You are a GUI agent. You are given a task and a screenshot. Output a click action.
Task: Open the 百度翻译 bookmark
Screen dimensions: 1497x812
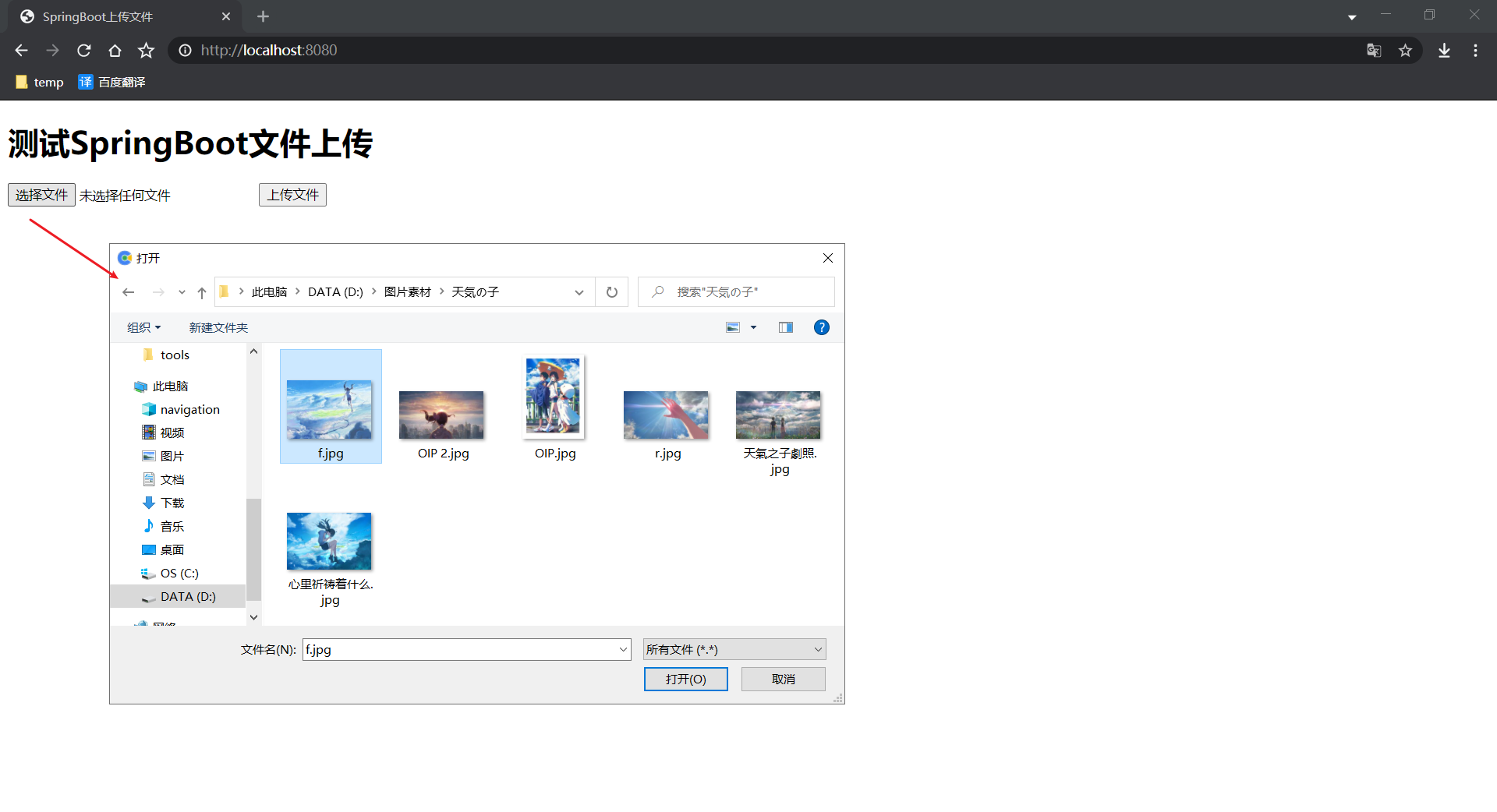click(x=111, y=82)
